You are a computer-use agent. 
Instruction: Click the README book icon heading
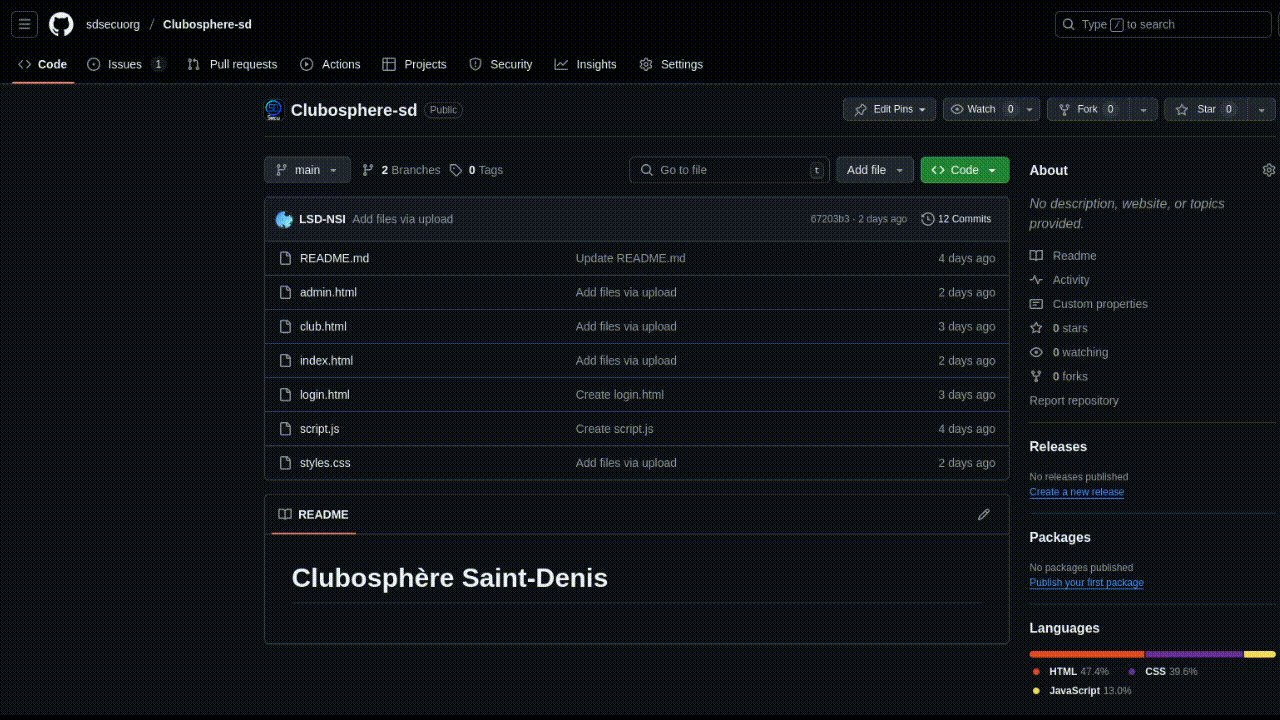285,514
